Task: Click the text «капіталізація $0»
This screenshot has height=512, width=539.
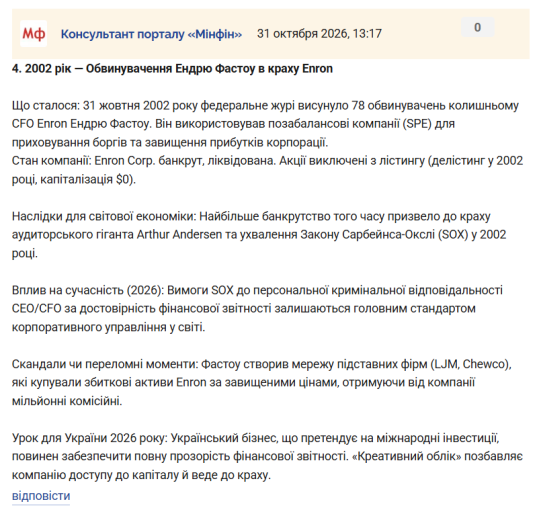Action: pyautogui.click(x=86, y=179)
